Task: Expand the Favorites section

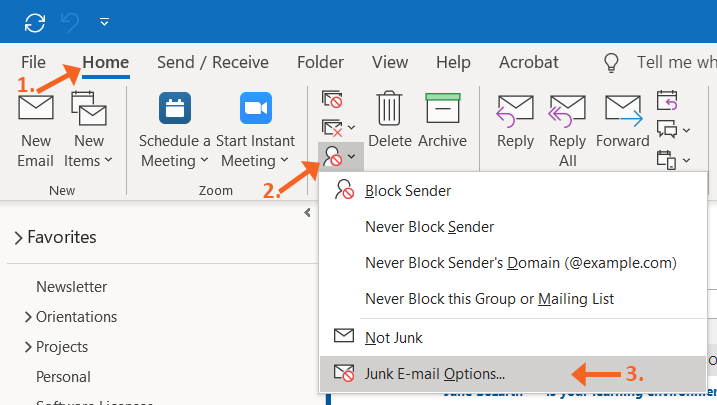Action: point(19,238)
